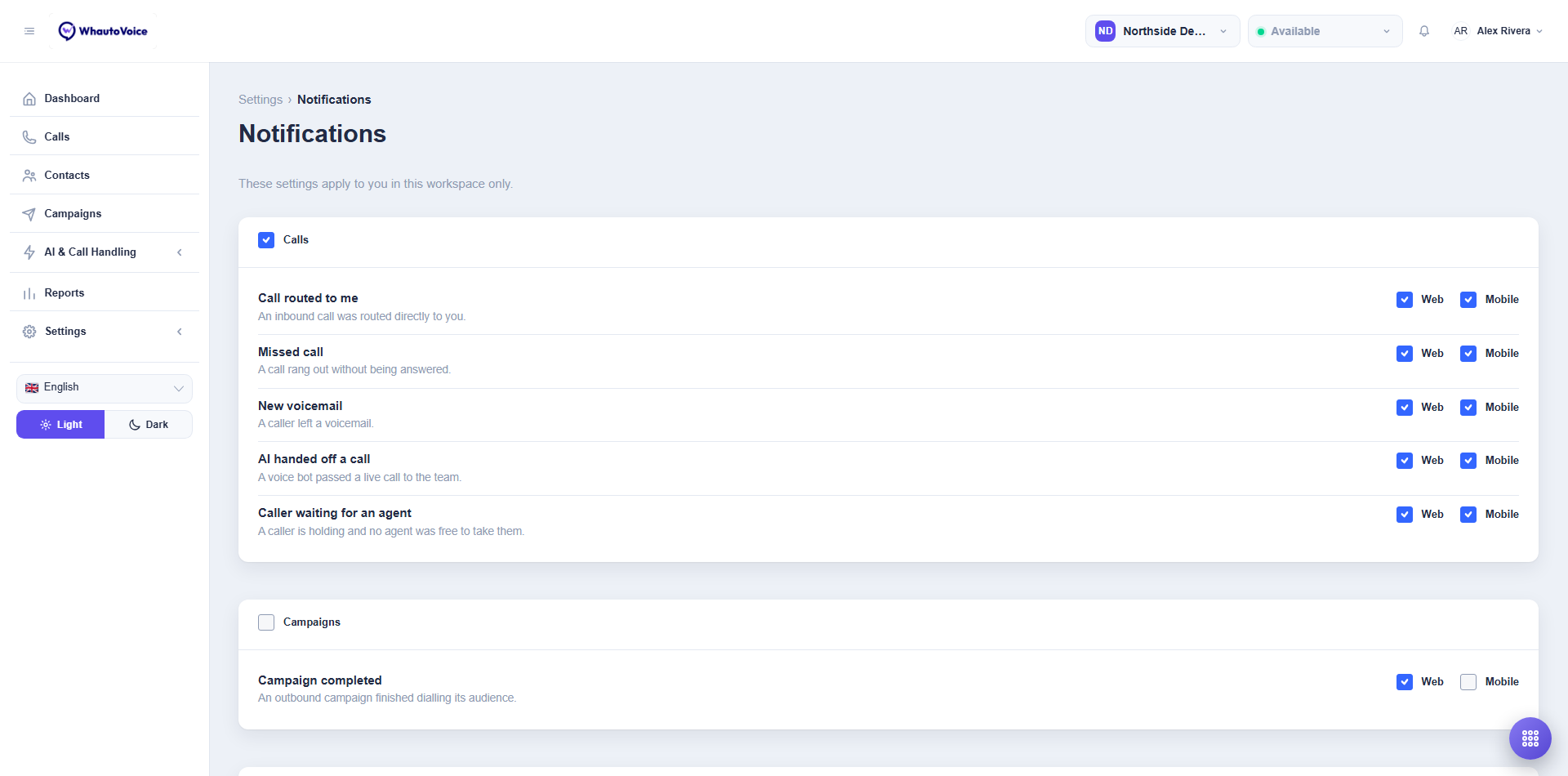This screenshot has height=776, width=1568.
Task: Uncheck Web for New voicemail
Action: coord(1405,408)
